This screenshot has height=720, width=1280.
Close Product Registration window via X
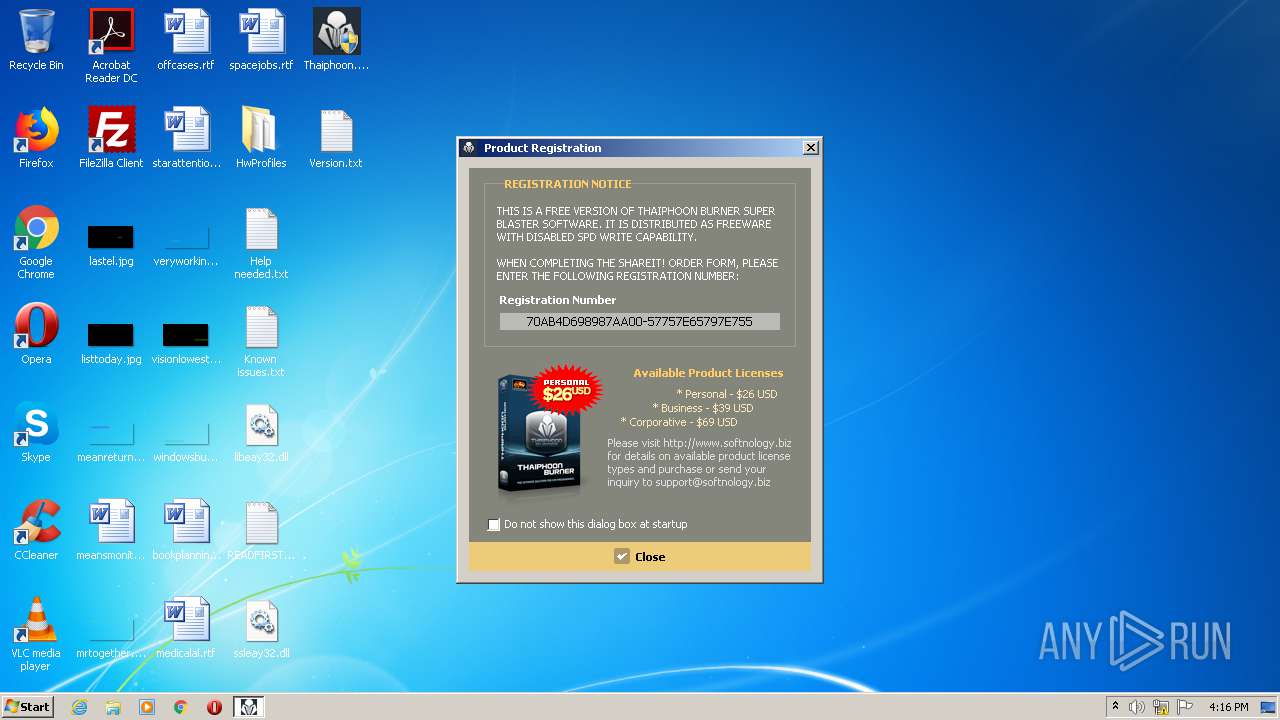810,148
